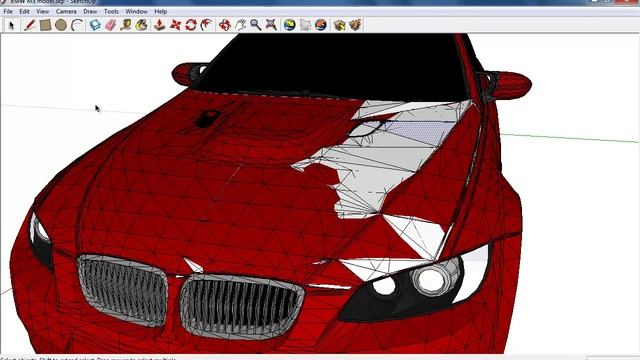Screen dimensions: 640x360
Task: Open the Camera menu
Action: (x=66, y=11)
